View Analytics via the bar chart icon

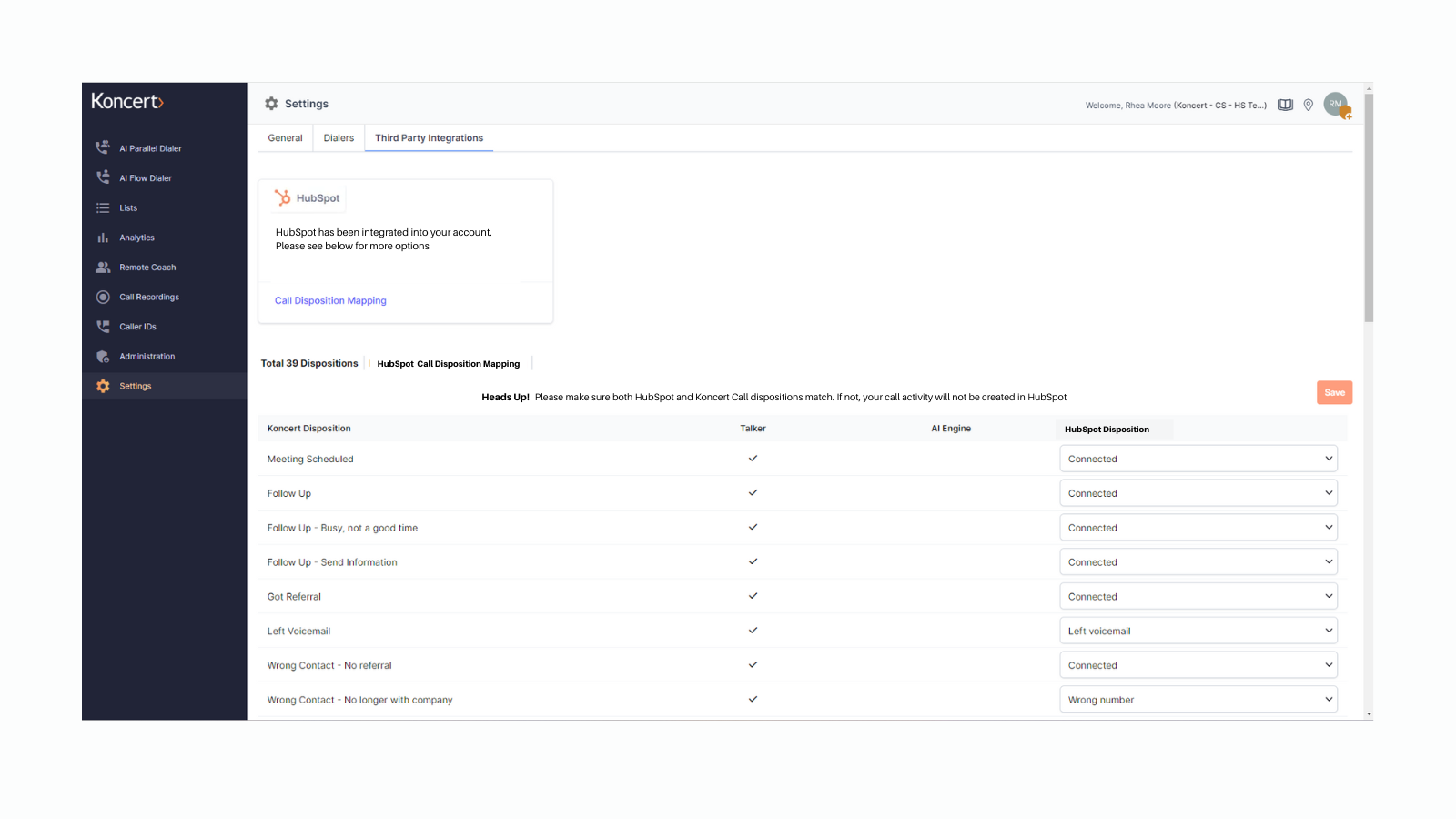(x=103, y=237)
